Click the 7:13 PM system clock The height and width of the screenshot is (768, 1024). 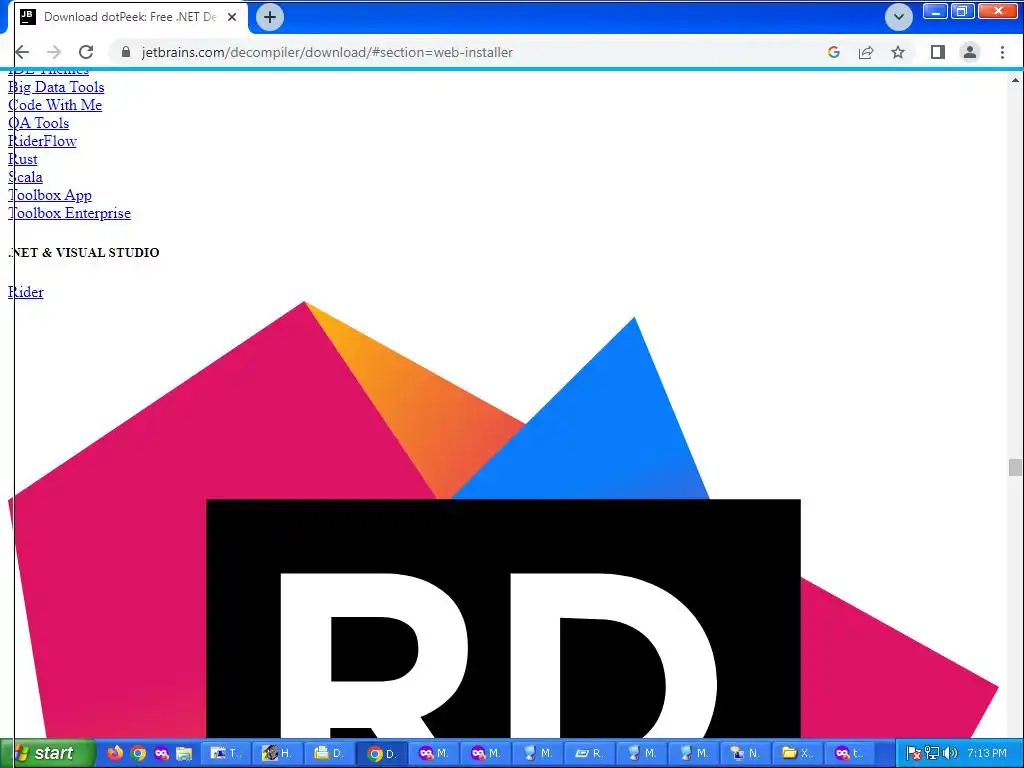tap(987, 754)
